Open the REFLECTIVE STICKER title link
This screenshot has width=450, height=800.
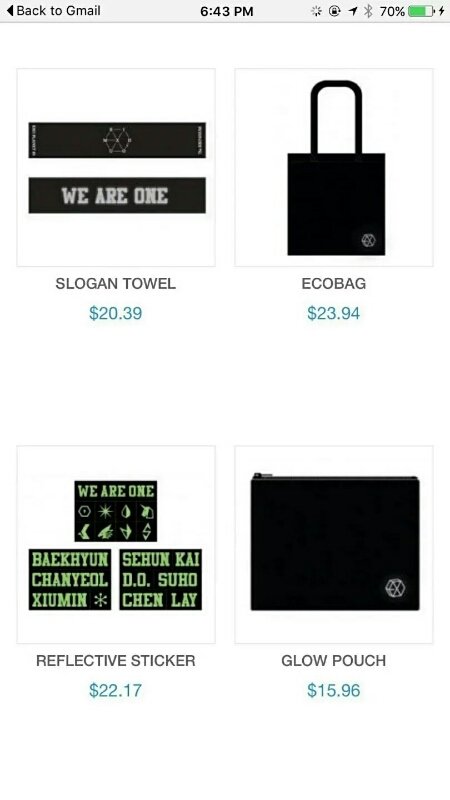coord(116,661)
